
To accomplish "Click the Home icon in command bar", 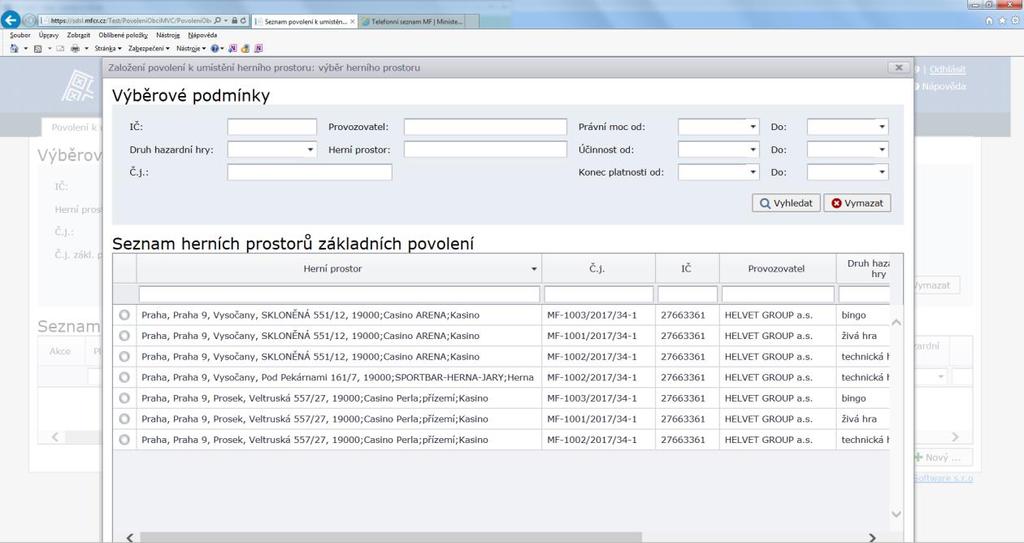I will [14, 48].
